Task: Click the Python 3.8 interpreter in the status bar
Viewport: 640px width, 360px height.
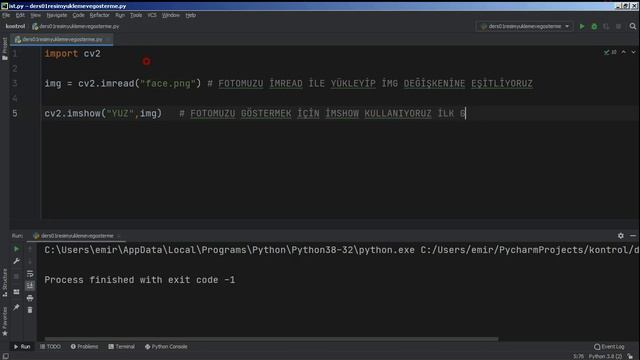Action: pyautogui.click(x=605, y=356)
